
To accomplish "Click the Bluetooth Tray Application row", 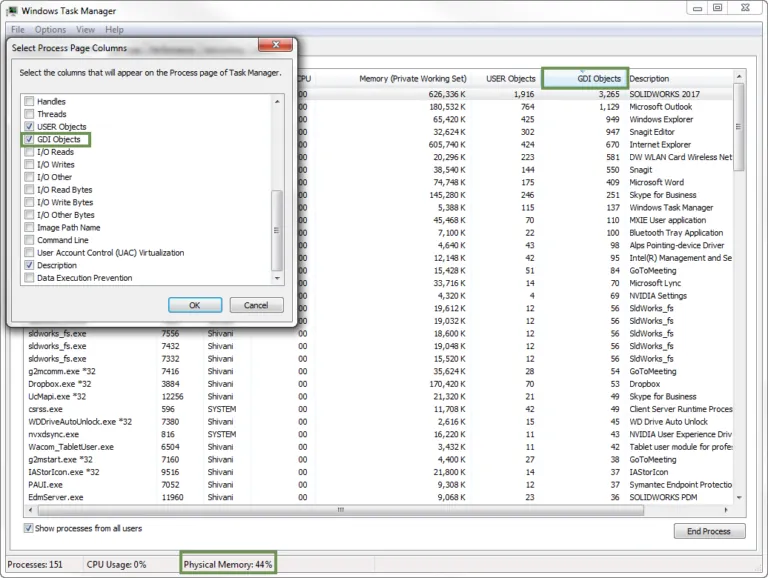I will coord(676,233).
